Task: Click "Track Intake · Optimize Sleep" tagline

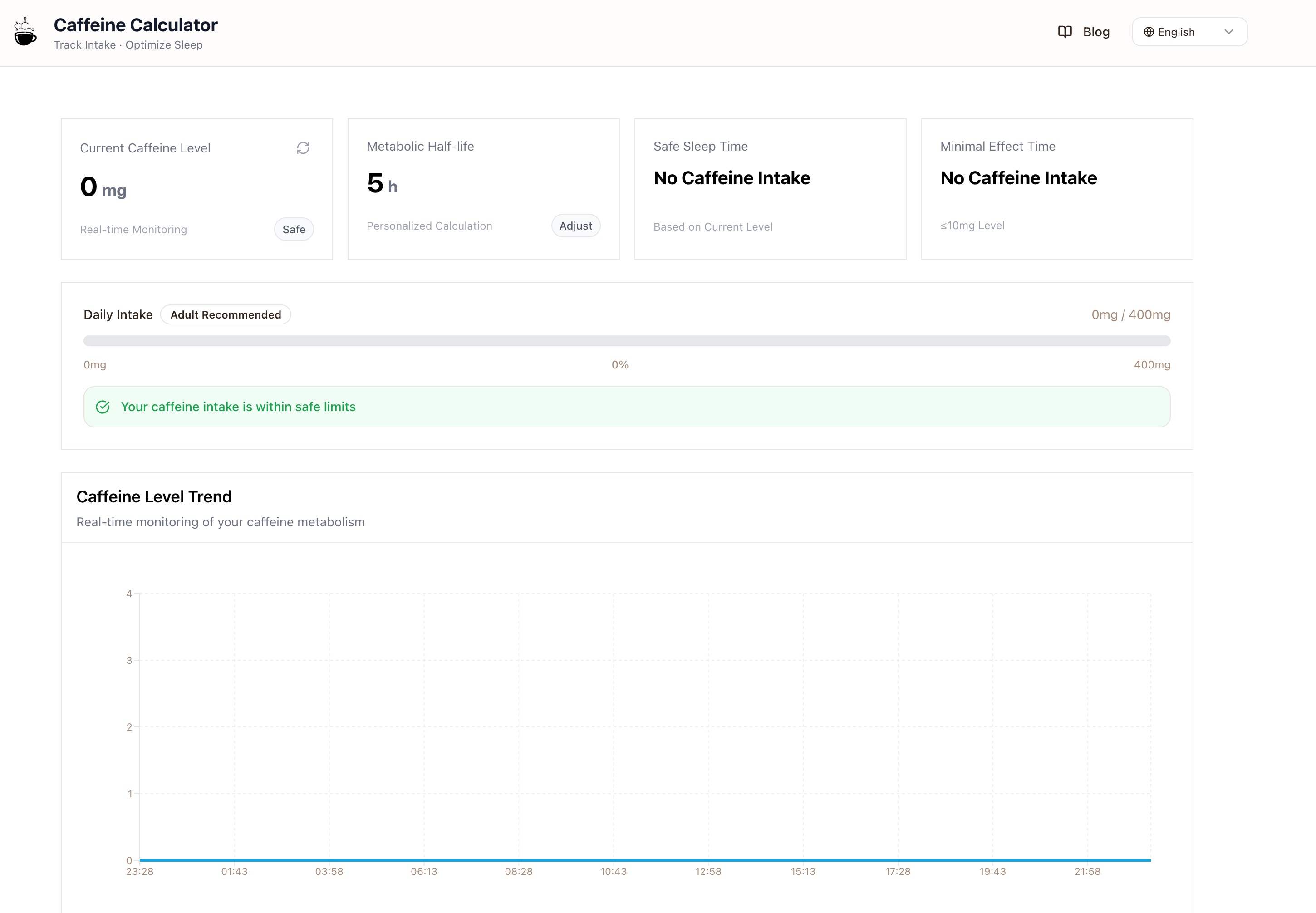Action: pos(128,44)
